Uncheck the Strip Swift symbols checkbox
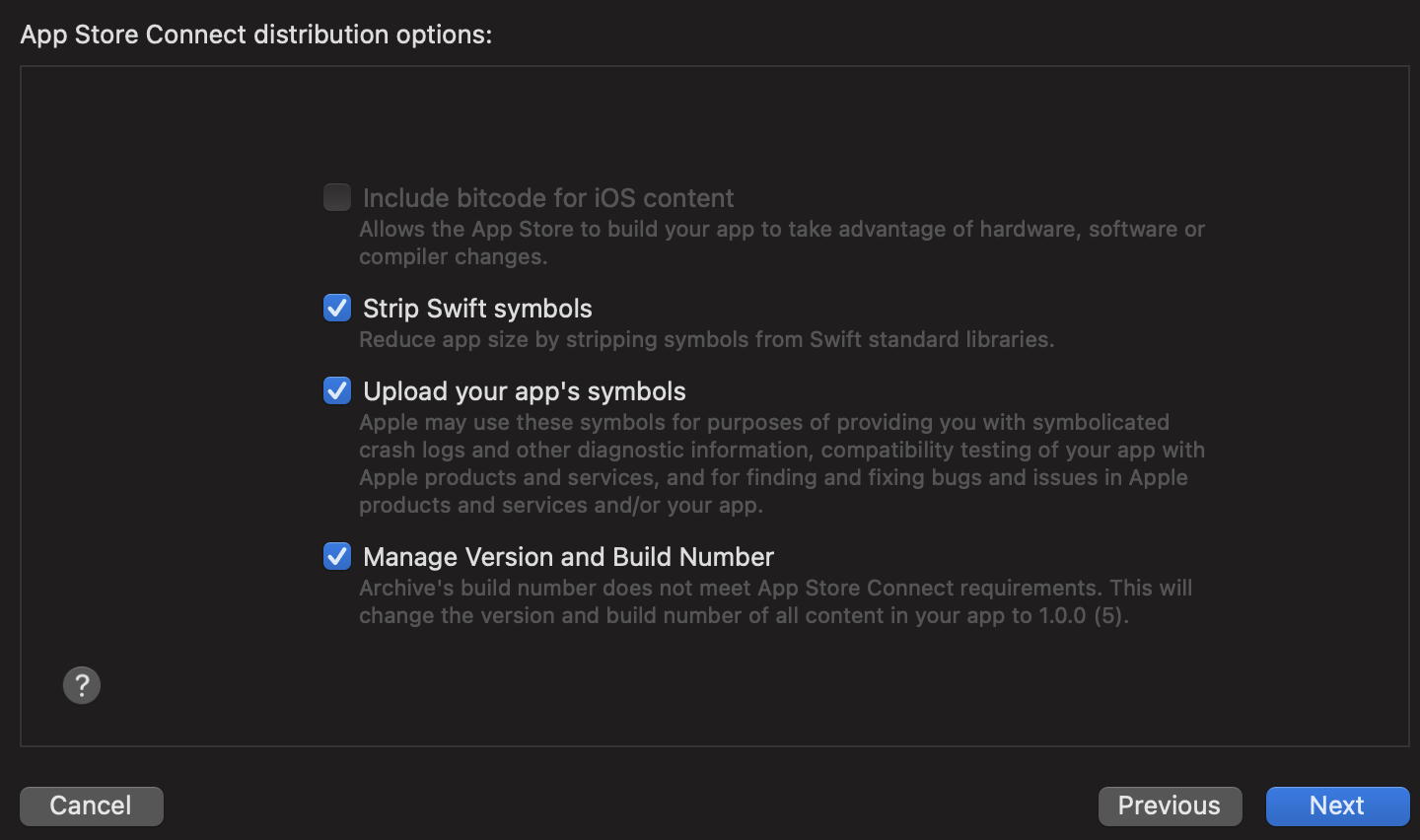1420x840 pixels. pyautogui.click(x=337, y=308)
